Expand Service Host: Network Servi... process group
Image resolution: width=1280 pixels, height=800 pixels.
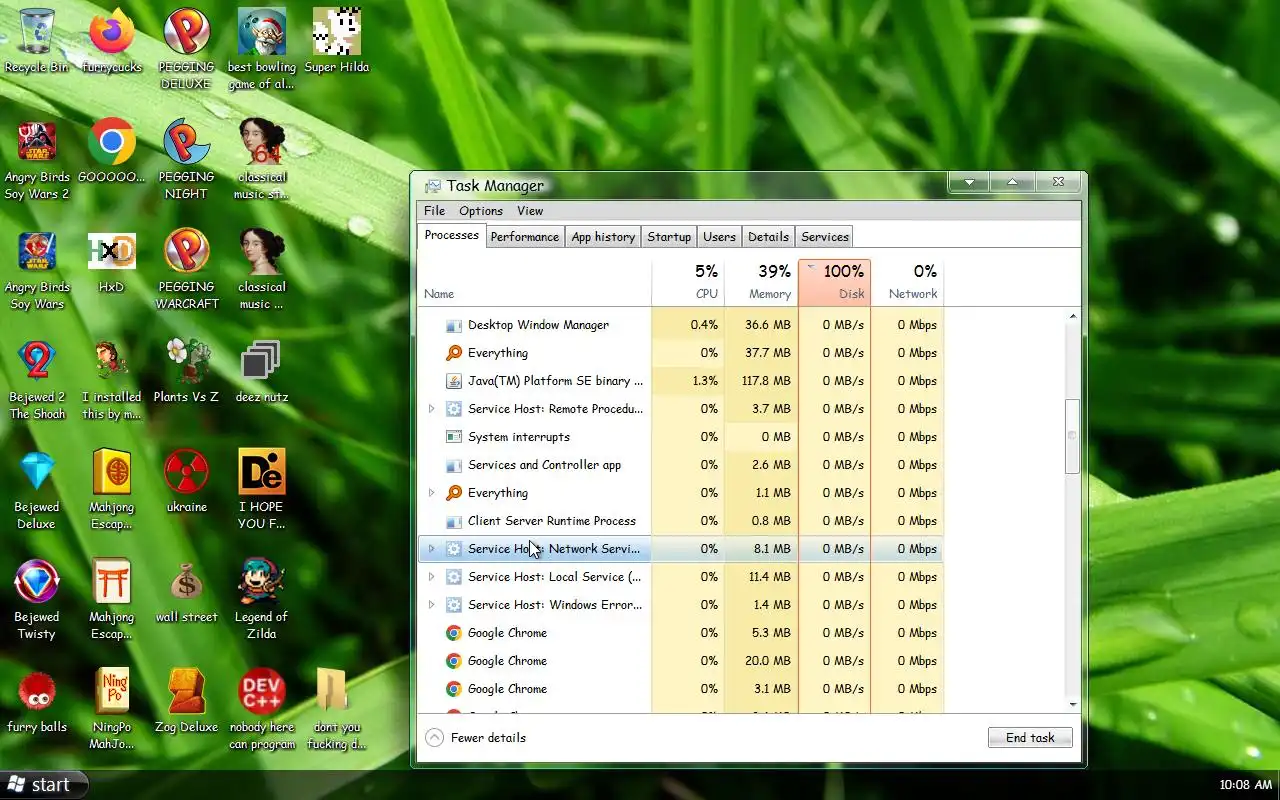(x=431, y=549)
